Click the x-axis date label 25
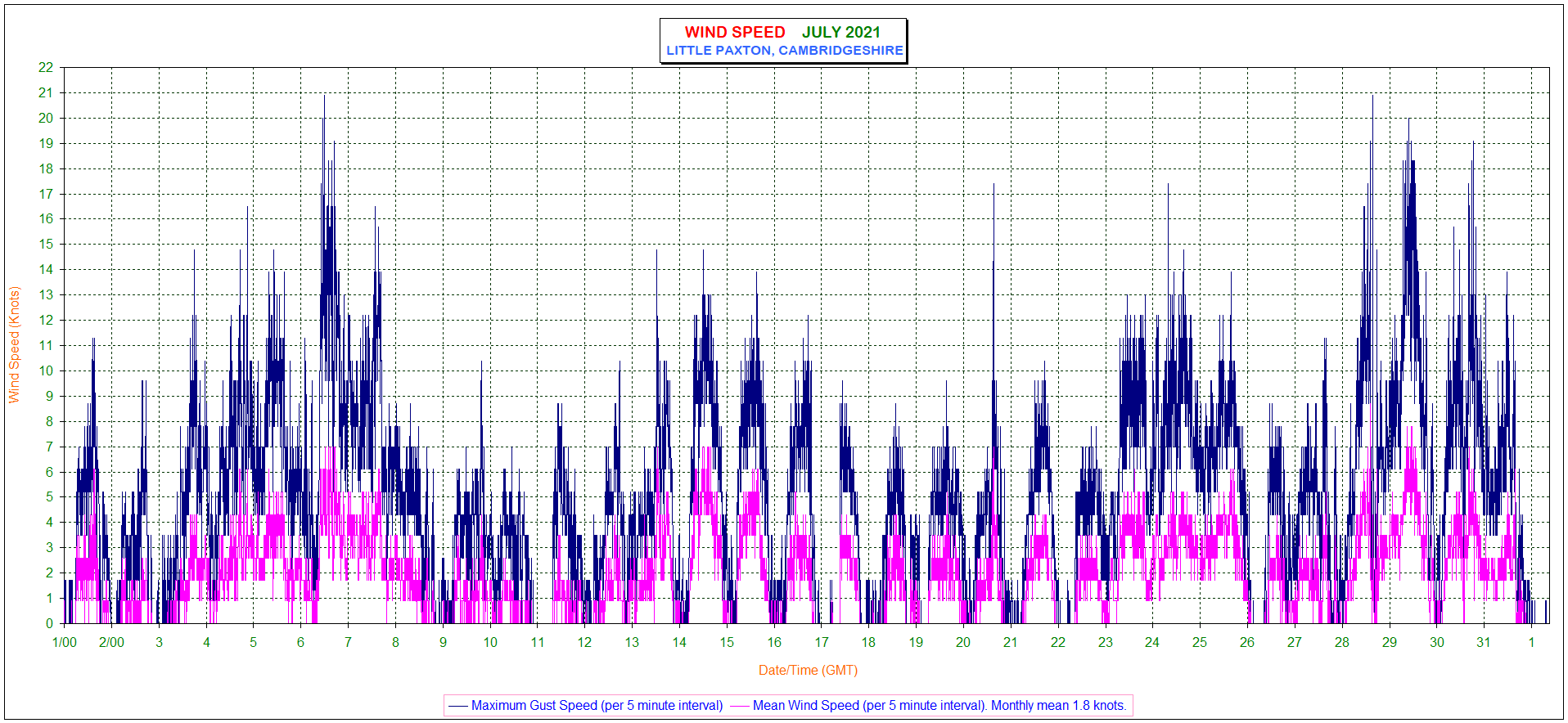The width and height of the screenshot is (1568, 723). 1200,643
